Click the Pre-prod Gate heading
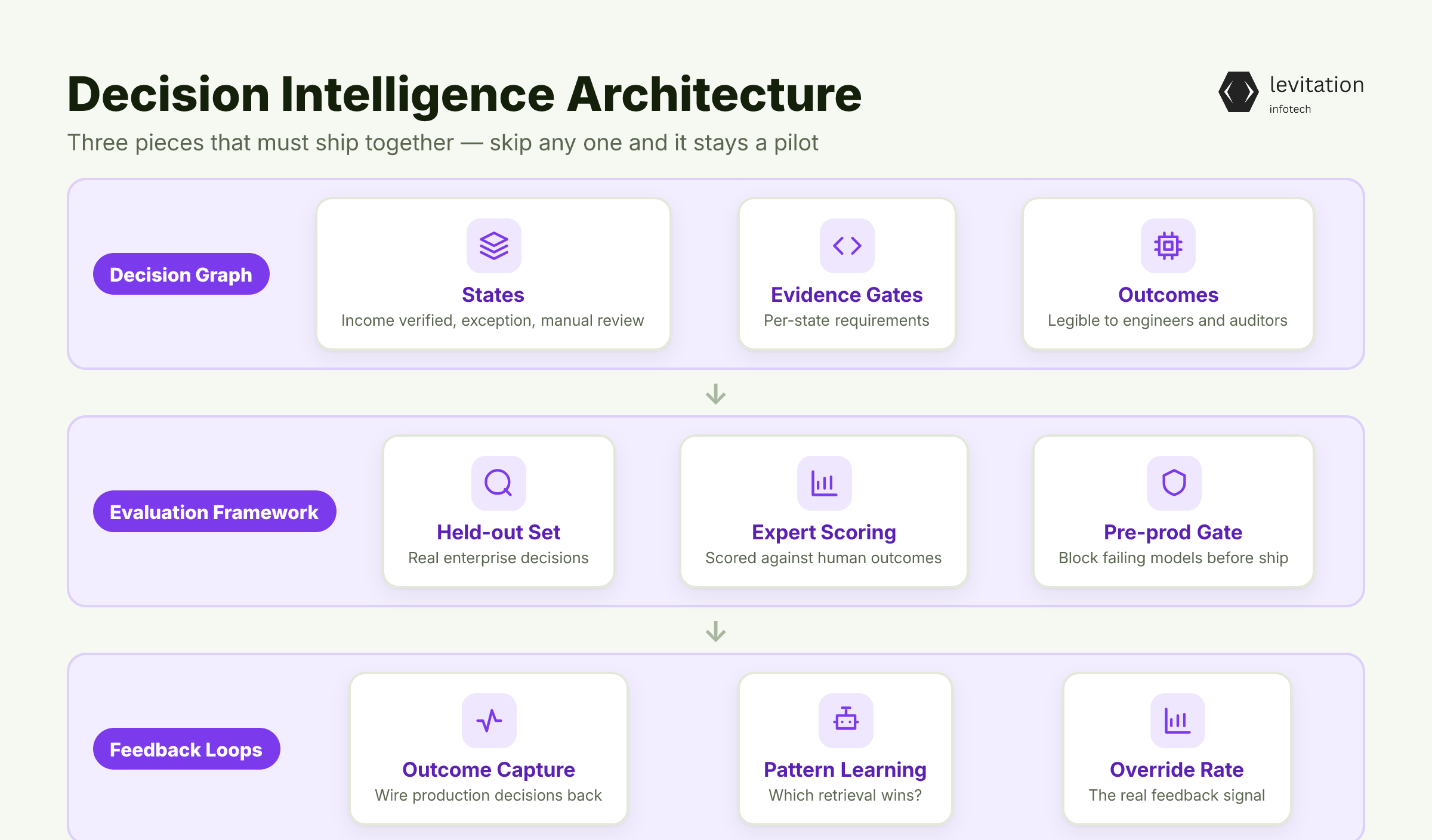Image resolution: width=1432 pixels, height=840 pixels. pos(1173,532)
